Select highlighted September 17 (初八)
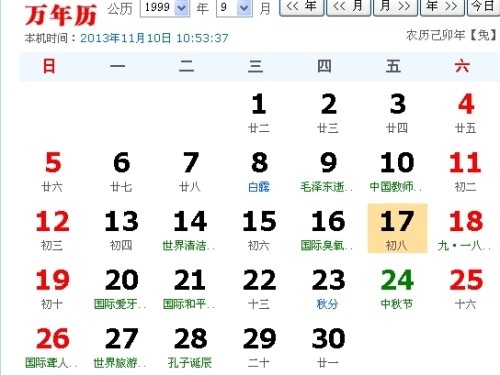This screenshot has height=375, width=500. (x=397, y=229)
